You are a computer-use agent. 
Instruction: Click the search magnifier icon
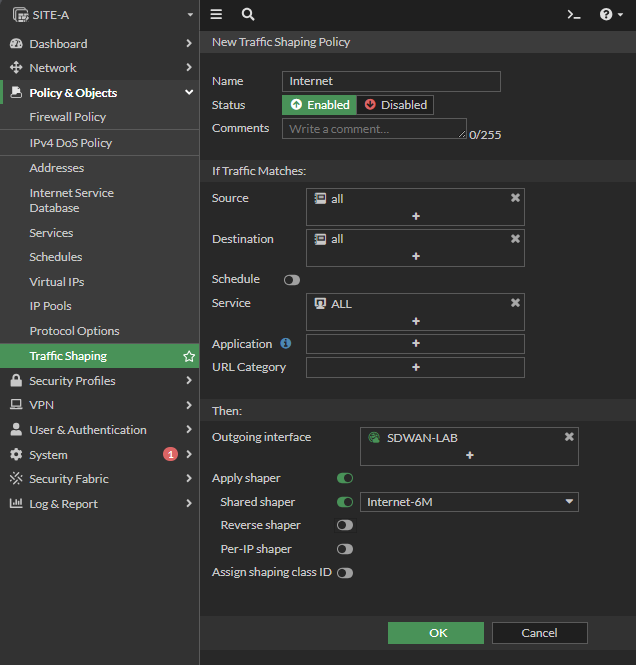click(248, 15)
